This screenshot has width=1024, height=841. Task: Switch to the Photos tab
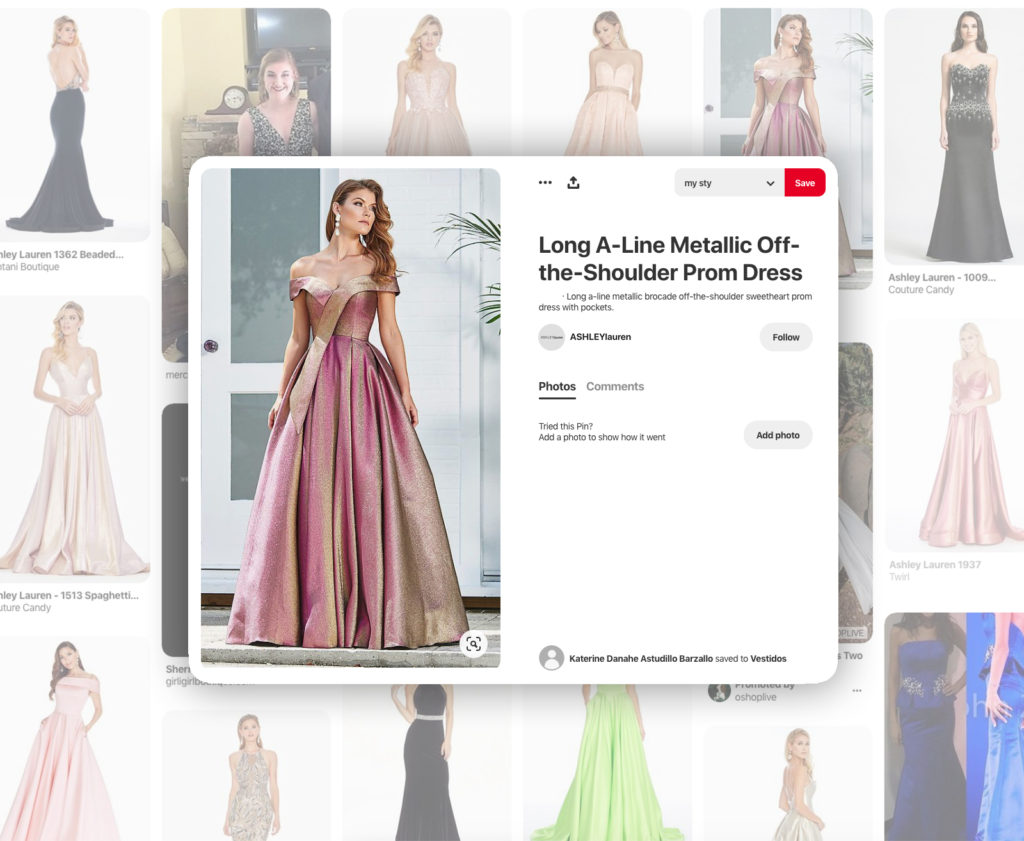[557, 387]
